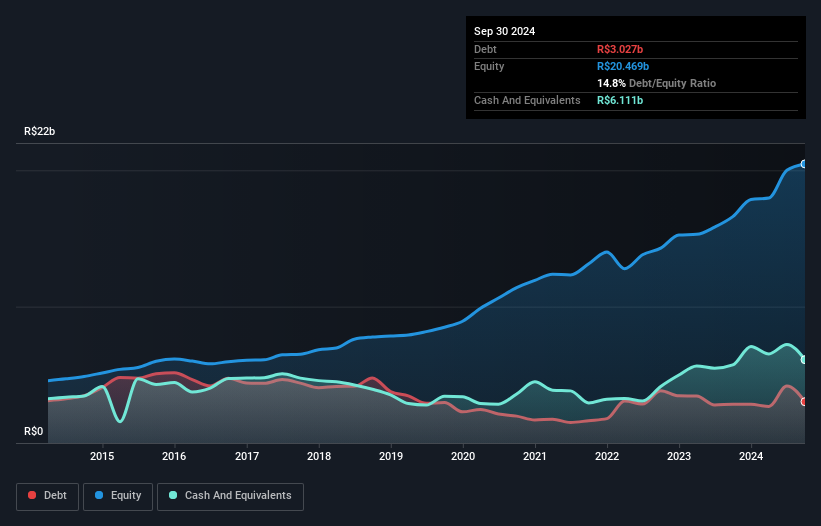Toggle the Debt series legend button

click(48, 496)
